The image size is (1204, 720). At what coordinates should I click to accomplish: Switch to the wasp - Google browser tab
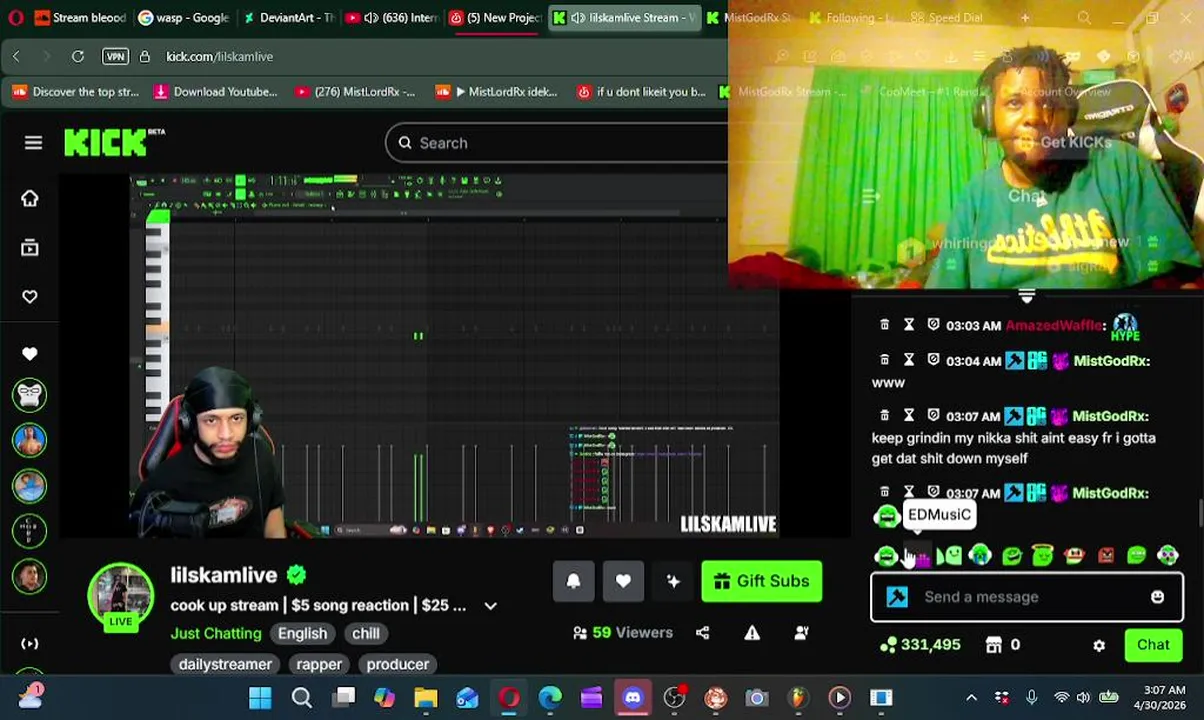184,17
